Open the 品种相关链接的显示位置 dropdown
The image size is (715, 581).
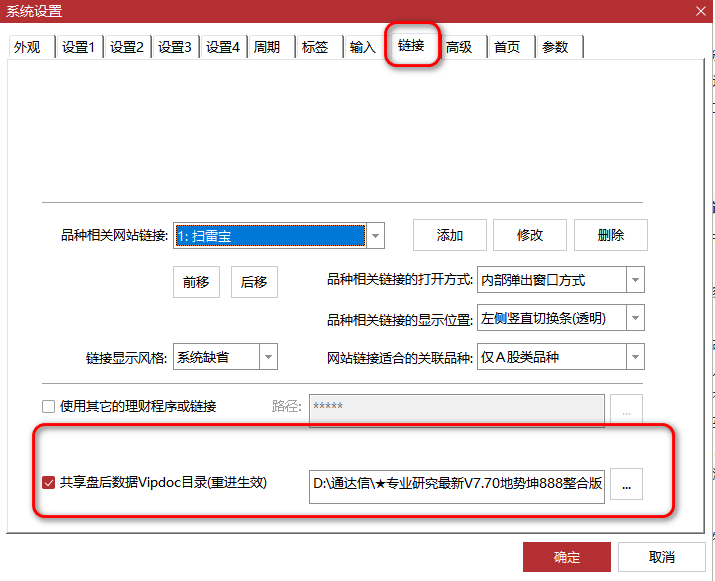[x=635, y=318]
